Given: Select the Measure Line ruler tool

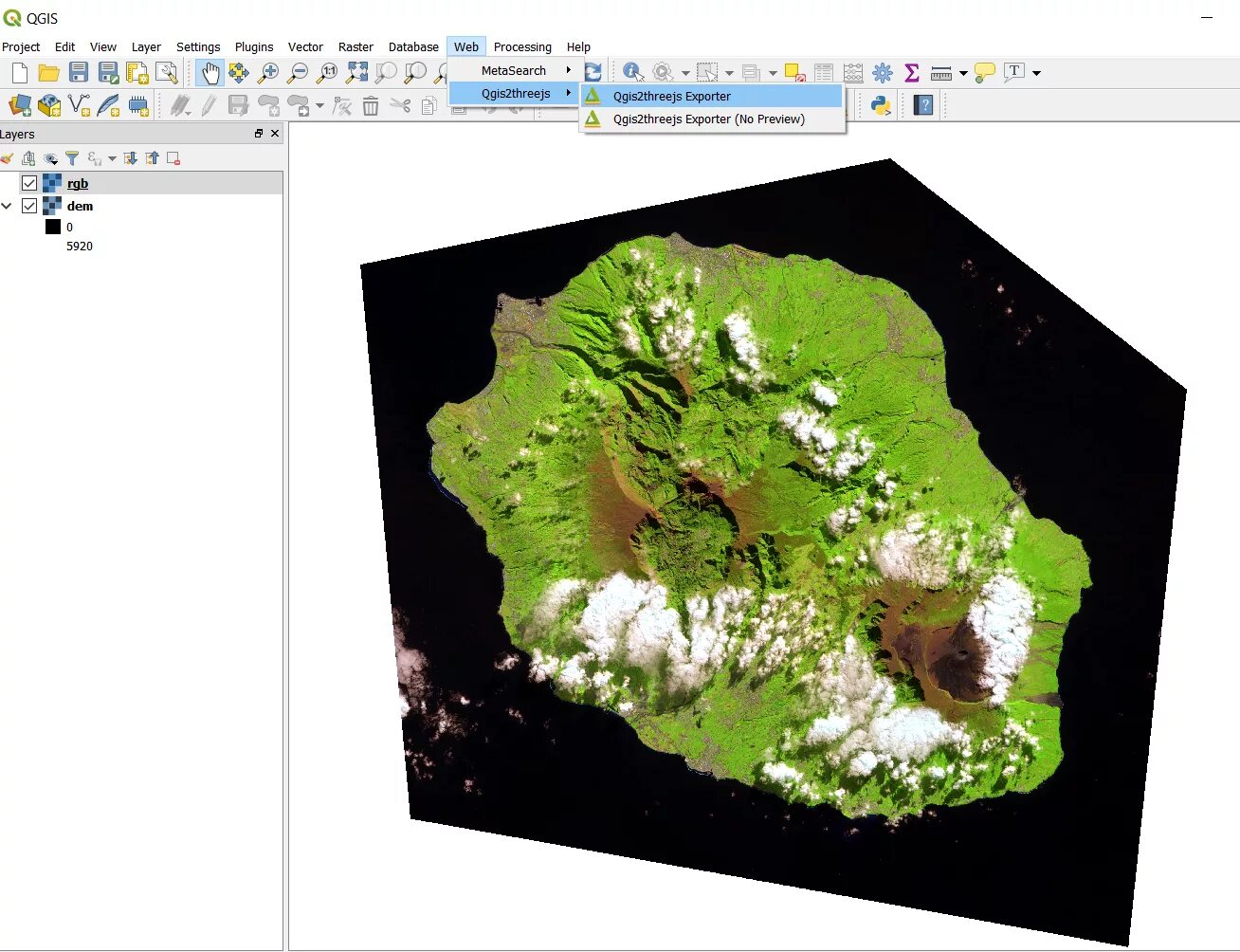Looking at the screenshot, I should point(941,72).
